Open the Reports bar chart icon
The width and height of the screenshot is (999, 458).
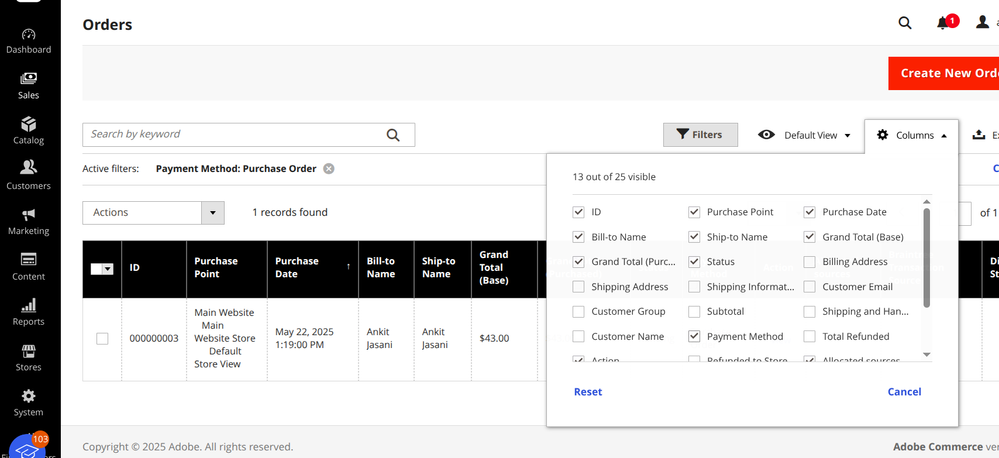click(28, 305)
